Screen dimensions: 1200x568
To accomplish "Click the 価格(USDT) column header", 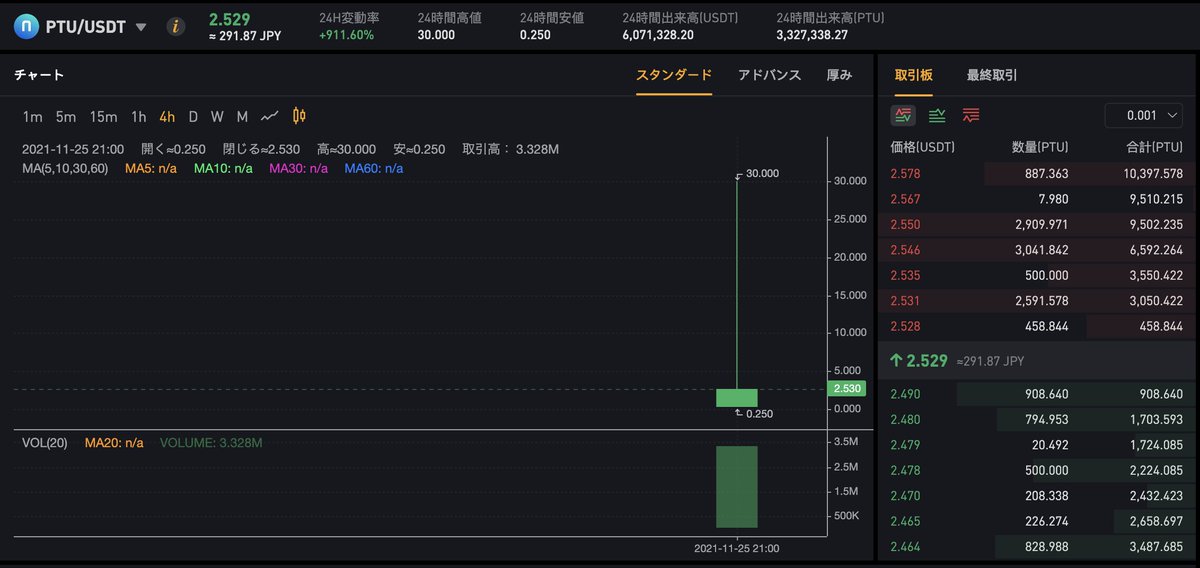I will click(x=922, y=147).
